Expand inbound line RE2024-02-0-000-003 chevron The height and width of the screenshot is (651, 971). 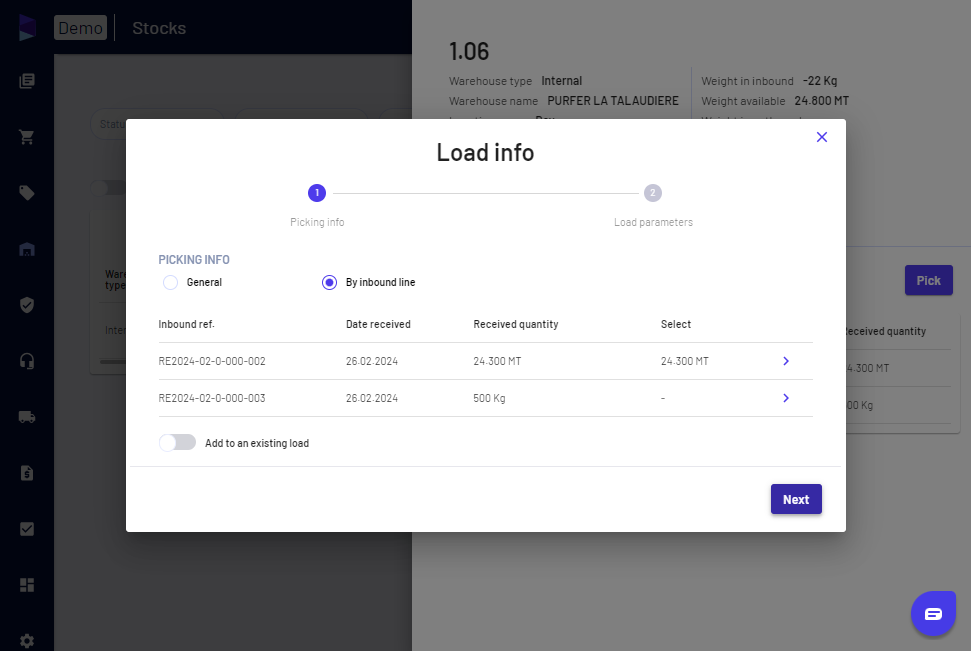tap(786, 398)
